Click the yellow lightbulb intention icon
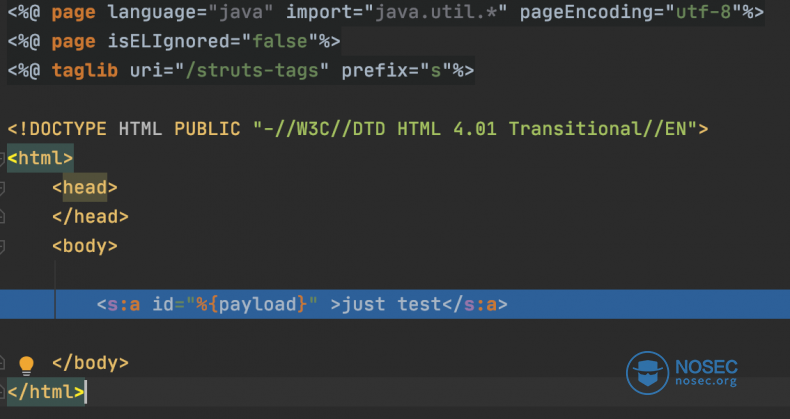Screen dimensions: 790x419 [x=26, y=365]
